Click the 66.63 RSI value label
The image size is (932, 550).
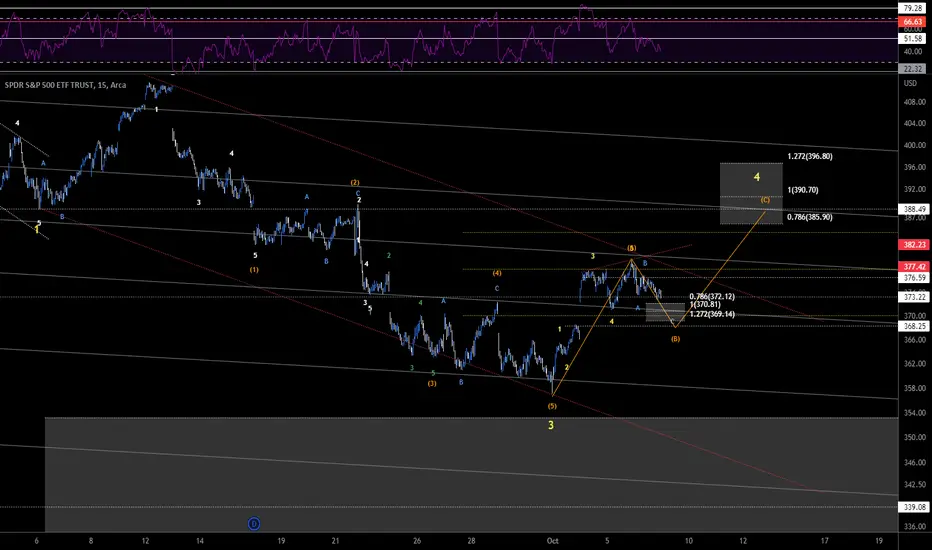913,21
